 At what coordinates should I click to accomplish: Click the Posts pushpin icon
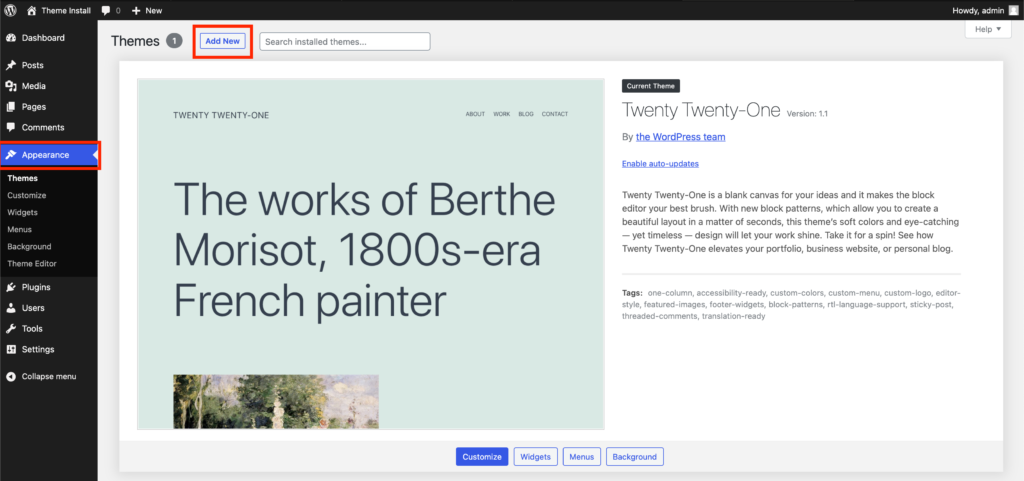(x=11, y=65)
